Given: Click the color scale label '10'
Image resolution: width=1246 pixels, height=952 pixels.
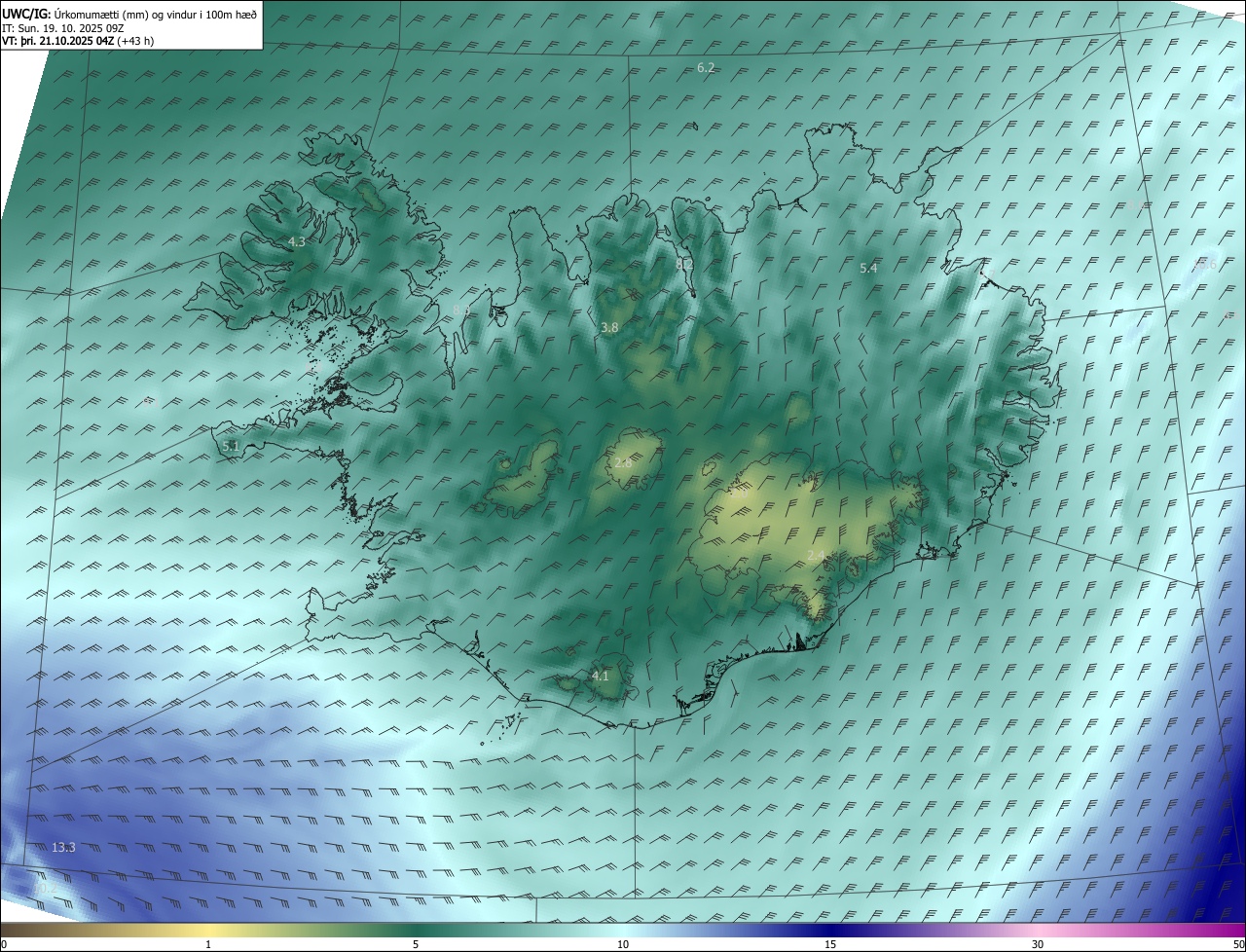Looking at the screenshot, I should pos(623,945).
